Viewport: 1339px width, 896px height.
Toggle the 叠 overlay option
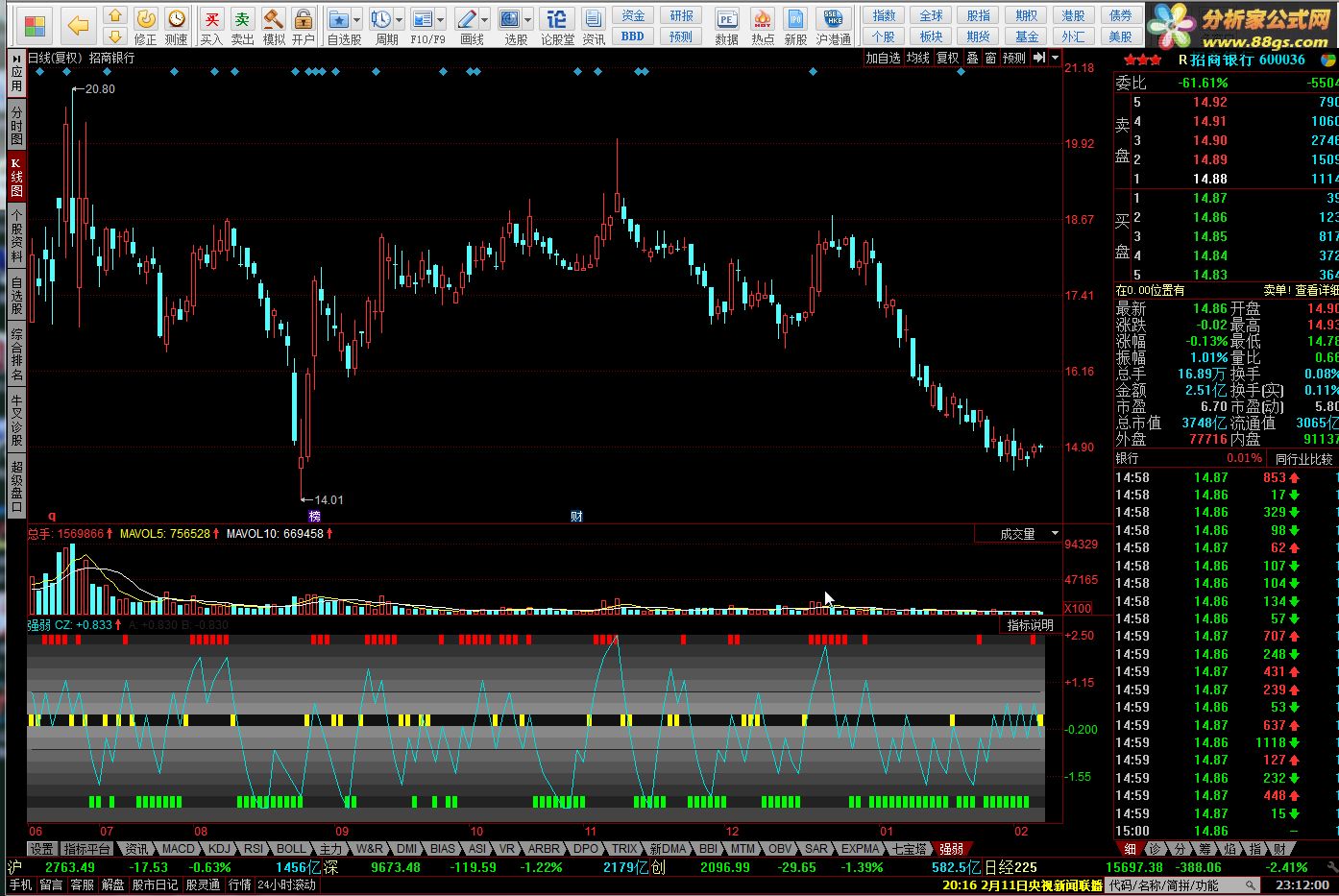972,58
